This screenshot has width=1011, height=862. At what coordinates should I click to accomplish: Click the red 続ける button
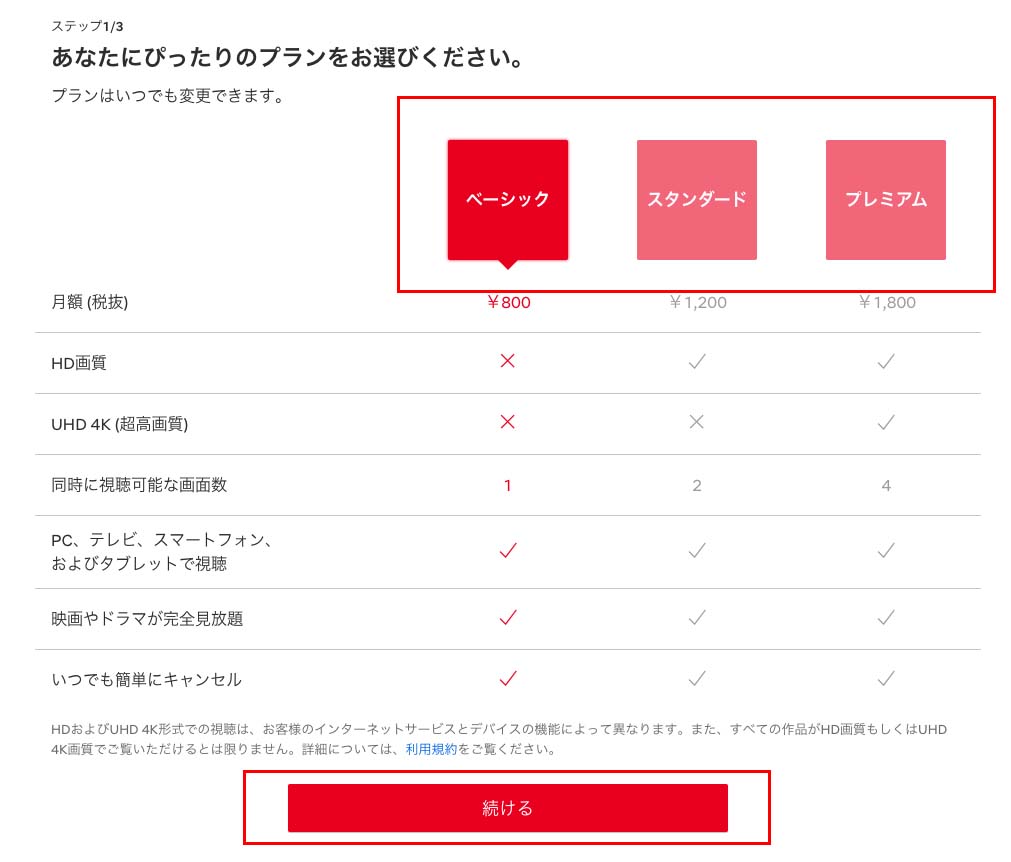point(507,807)
